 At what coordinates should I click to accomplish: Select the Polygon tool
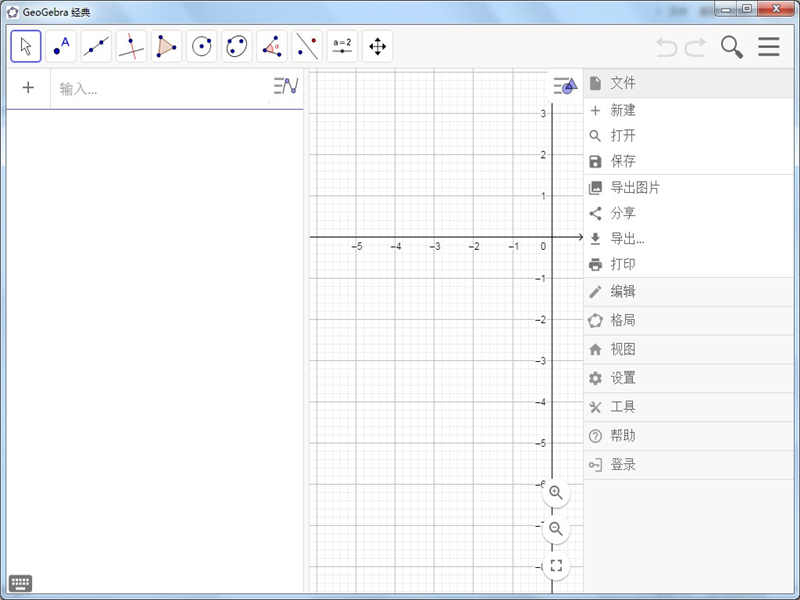[x=167, y=46]
